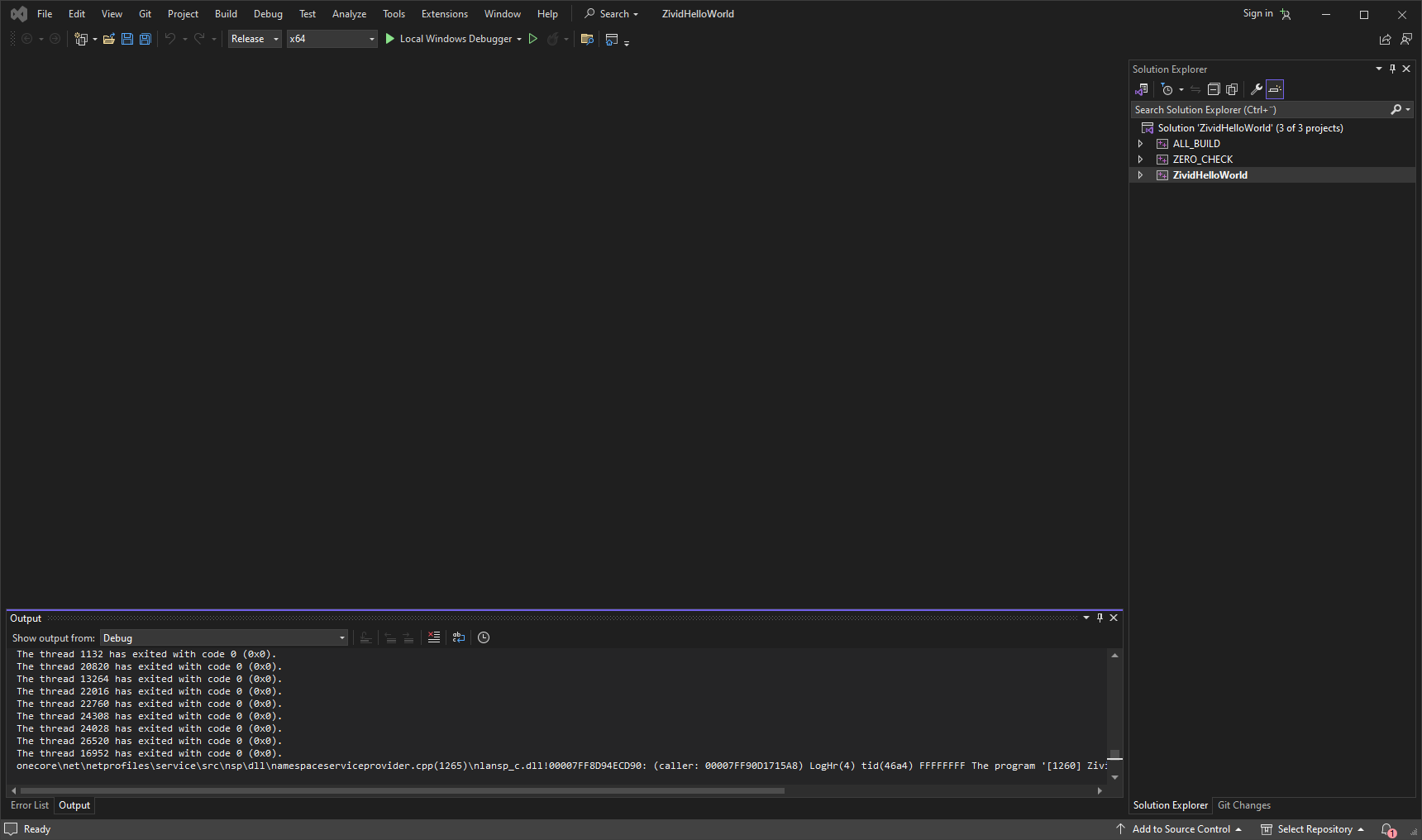Open the Build menu
This screenshot has height=840, width=1422.
coord(226,14)
